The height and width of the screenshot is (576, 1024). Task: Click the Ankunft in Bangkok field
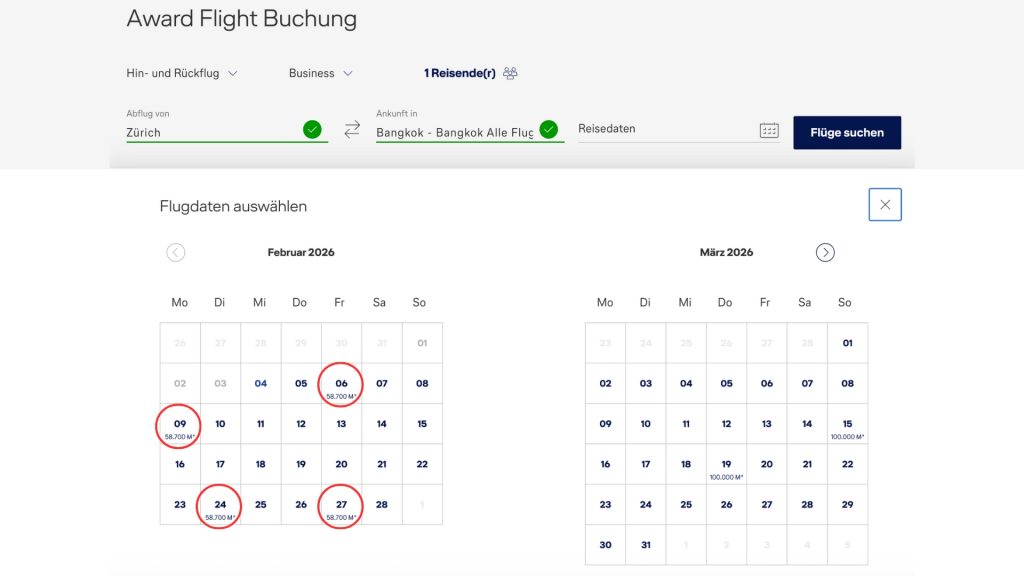(x=454, y=131)
